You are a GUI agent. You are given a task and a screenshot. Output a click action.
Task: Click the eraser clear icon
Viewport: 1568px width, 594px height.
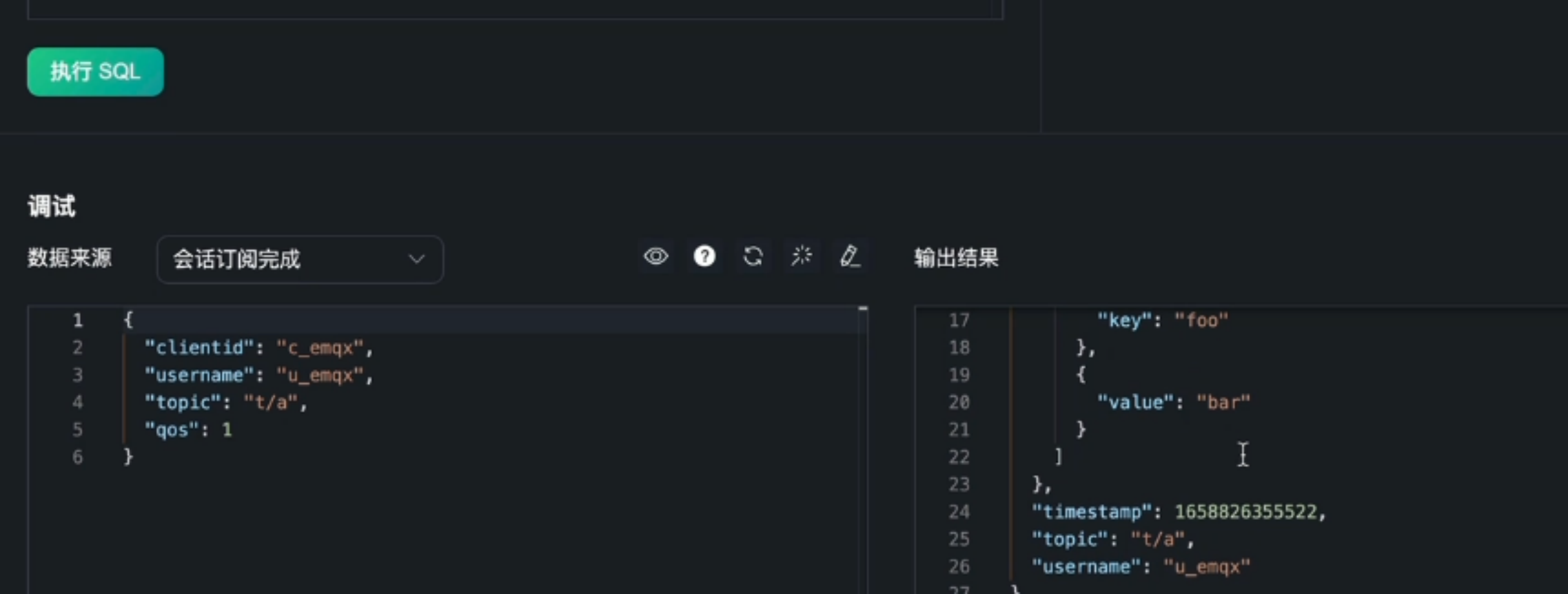click(x=850, y=256)
